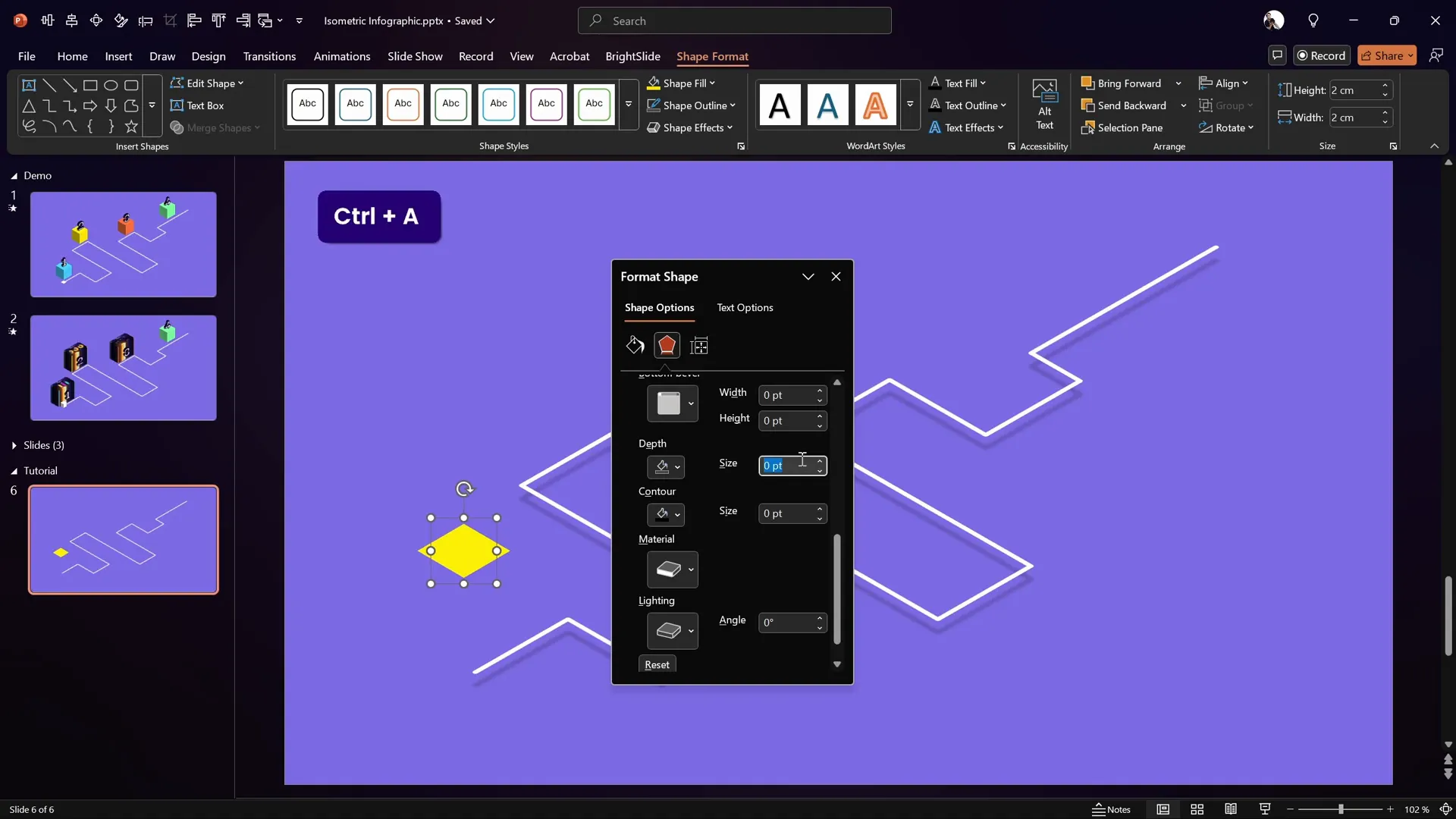1456x819 pixels.
Task: Launch Shape Styles dialog launcher
Action: tap(741, 146)
